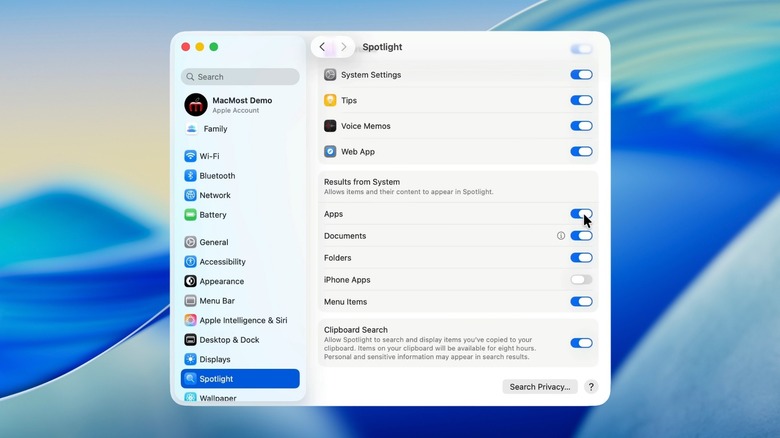Enable the iPhone Apps toggle
The height and width of the screenshot is (438, 780).
(581, 280)
